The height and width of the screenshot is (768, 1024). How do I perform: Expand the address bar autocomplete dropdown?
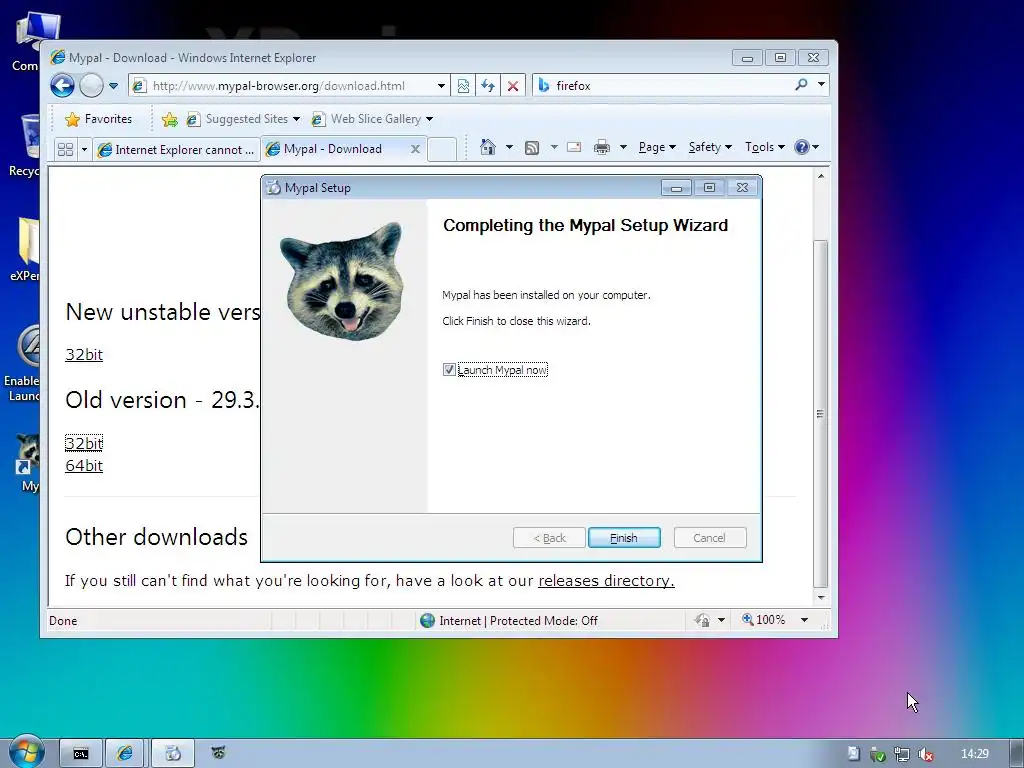pos(441,86)
